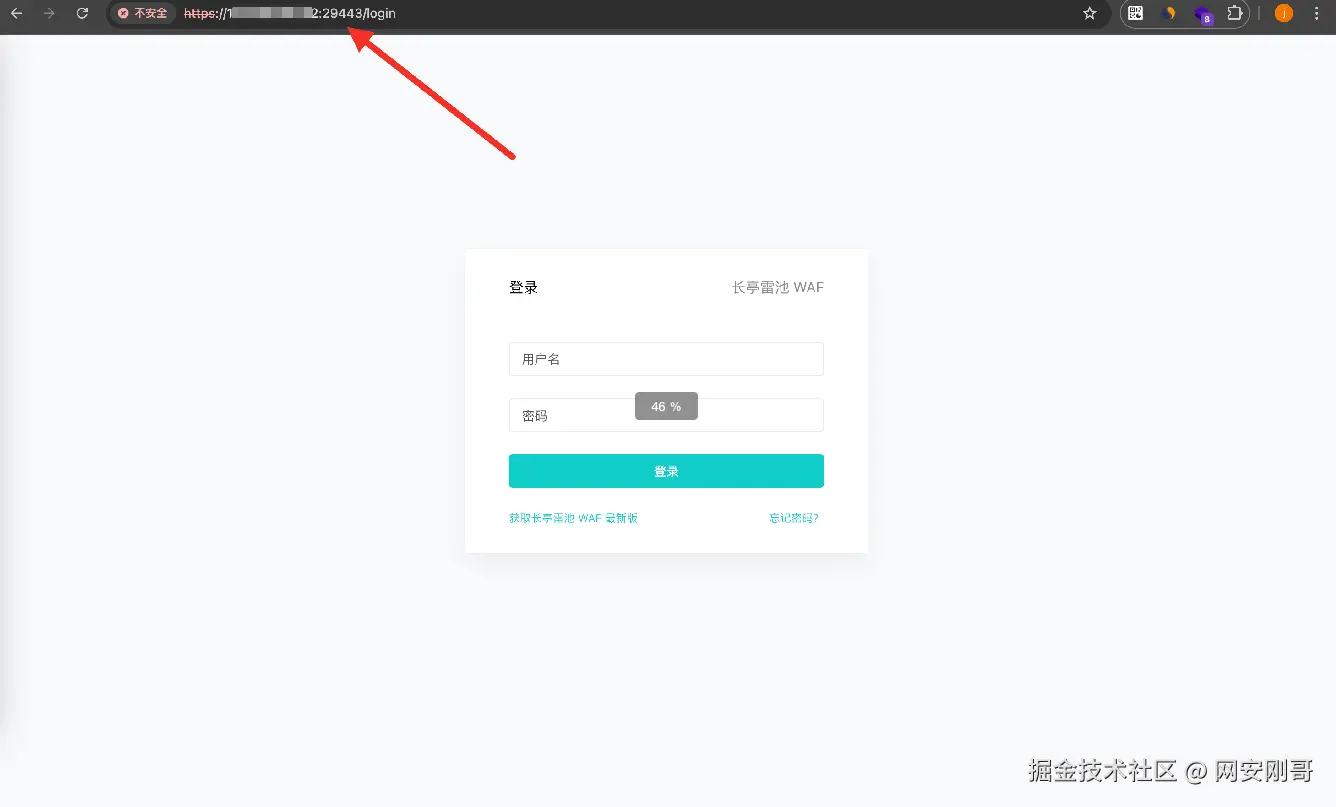Open the three-dot Chrome menu
Screen dimensions: 1336x807
pyautogui.click(x=1316, y=14)
